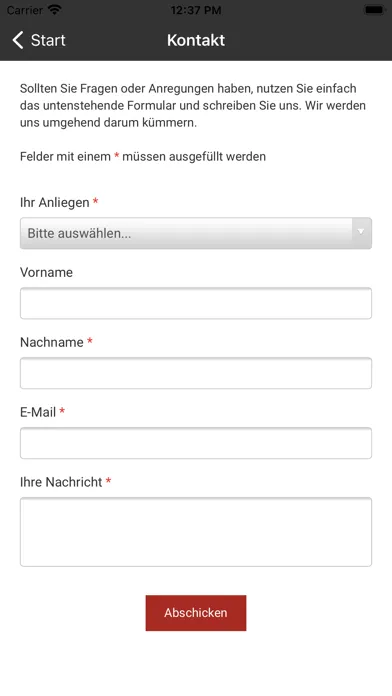The height and width of the screenshot is (696, 392).
Task: Click the Ihre Nachricht field label
Action: click(x=61, y=482)
